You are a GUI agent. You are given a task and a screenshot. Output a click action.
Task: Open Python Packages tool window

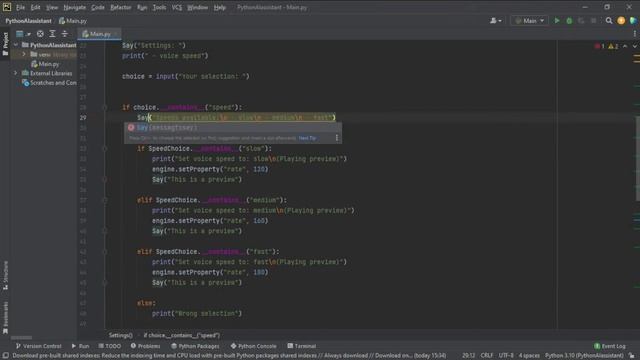tap(195, 346)
